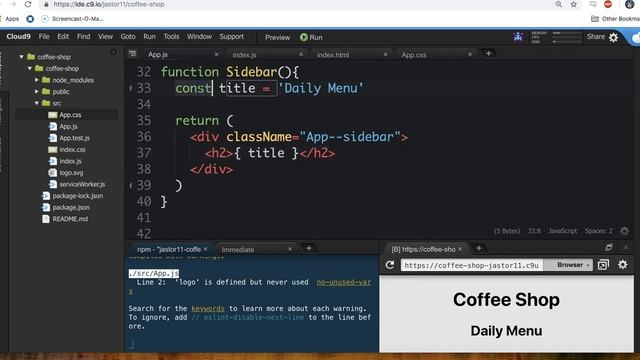Open the File menu
Viewport: 640px width, 360px height.
[44, 37]
